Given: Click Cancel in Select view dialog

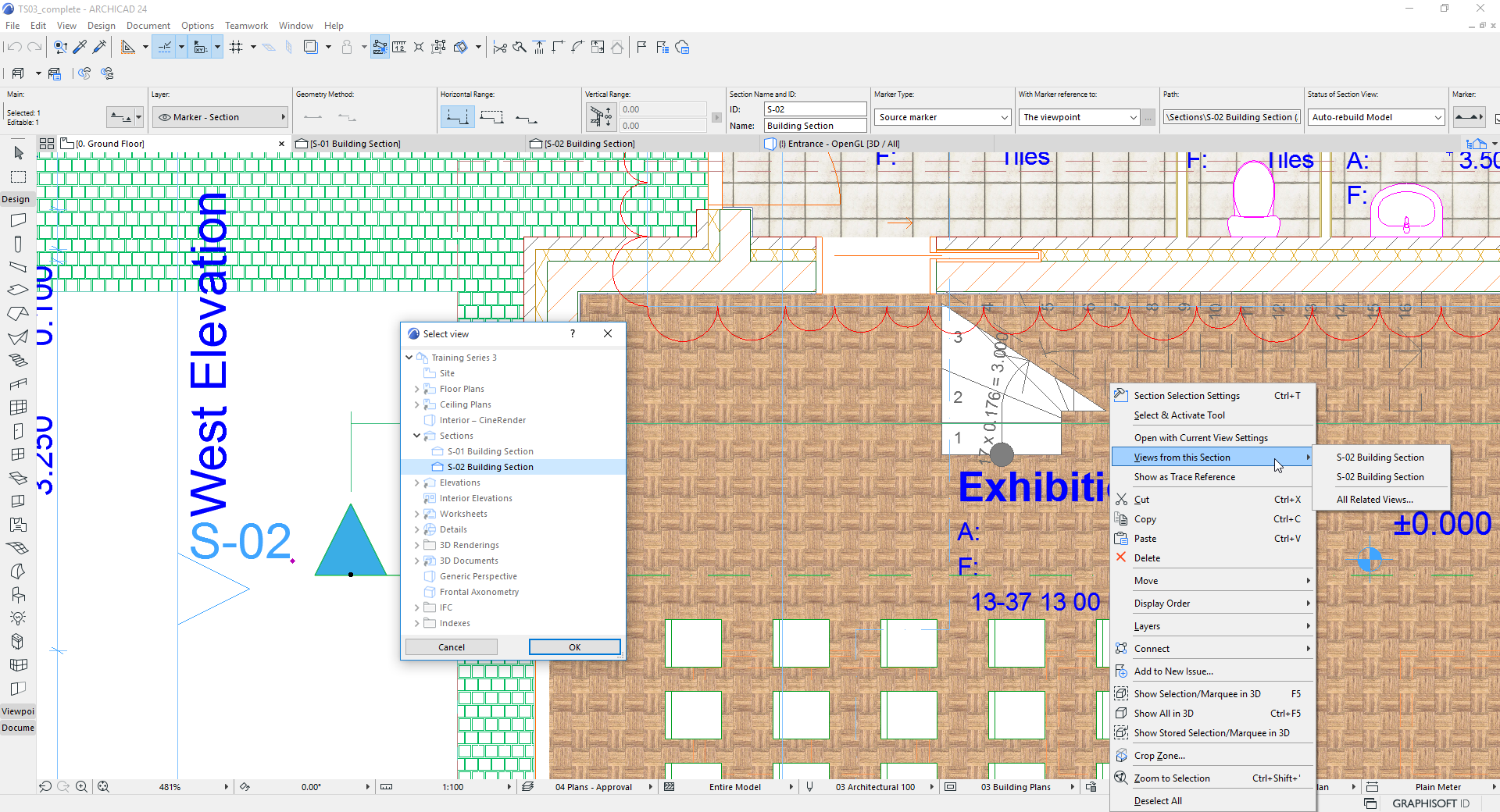Looking at the screenshot, I should click(452, 647).
